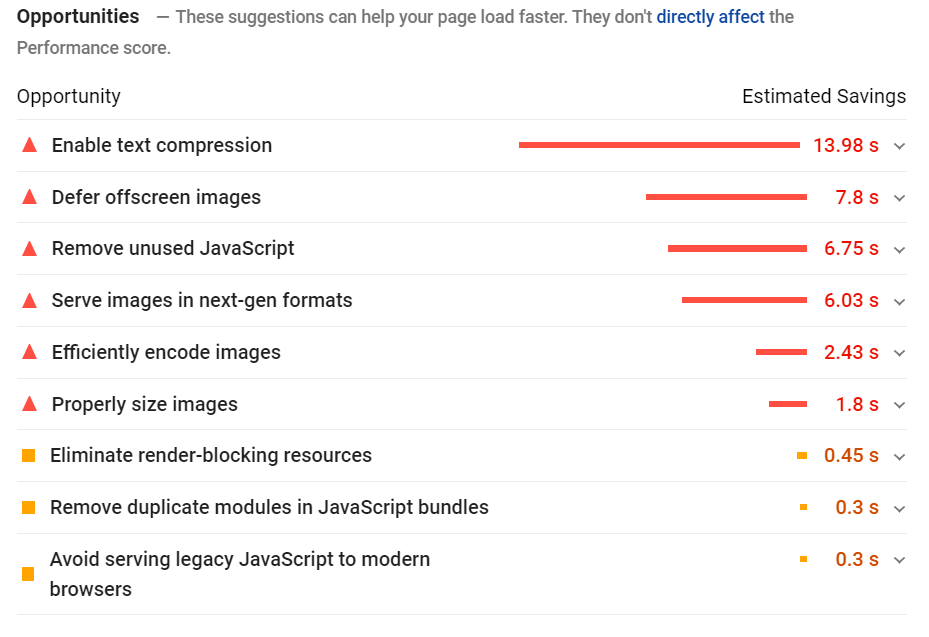Viewport: 929px width, 637px height.
Task: Click the Avoid serving legacy JavaScript row
Action: pos(240,573)
